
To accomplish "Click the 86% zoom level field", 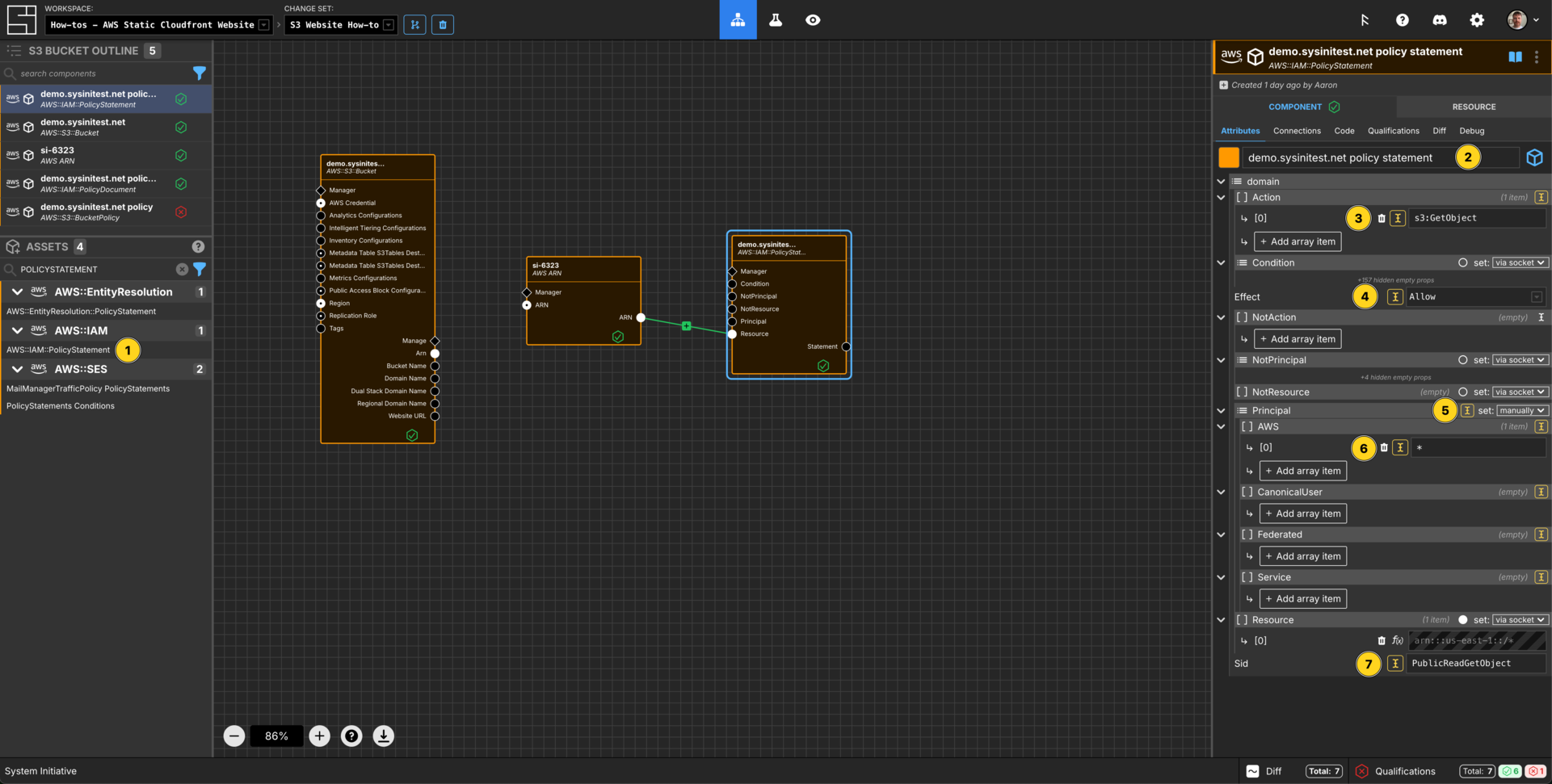I will 276,736.
